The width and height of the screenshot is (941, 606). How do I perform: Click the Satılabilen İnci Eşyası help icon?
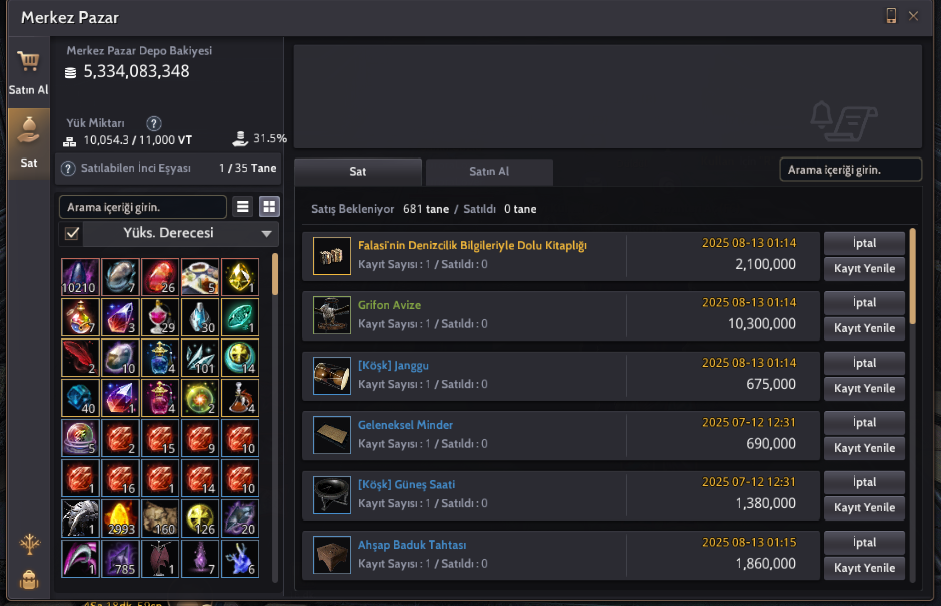click(x=68, y=169)
